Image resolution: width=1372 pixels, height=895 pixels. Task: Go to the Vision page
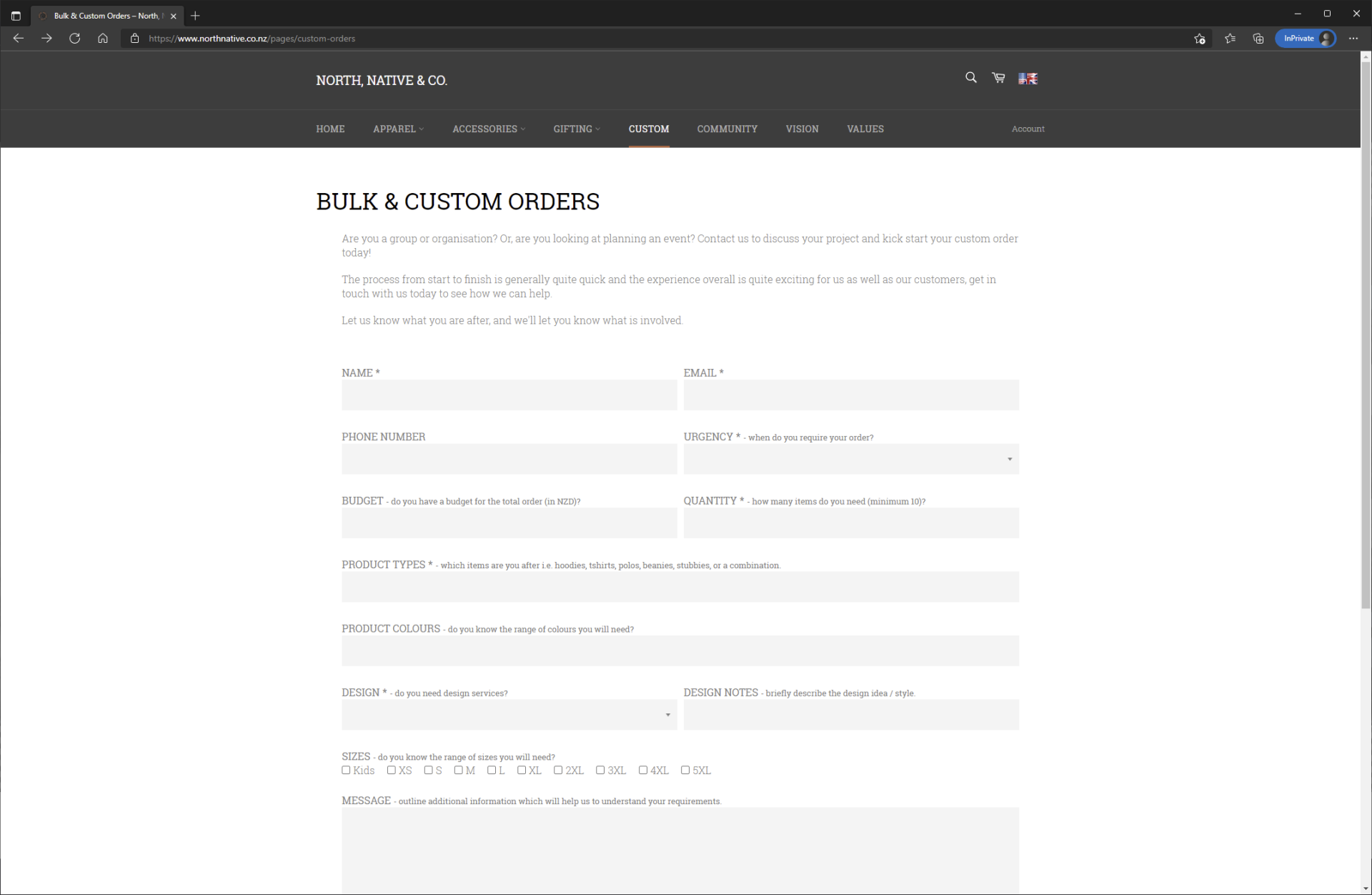click(802, 129)
